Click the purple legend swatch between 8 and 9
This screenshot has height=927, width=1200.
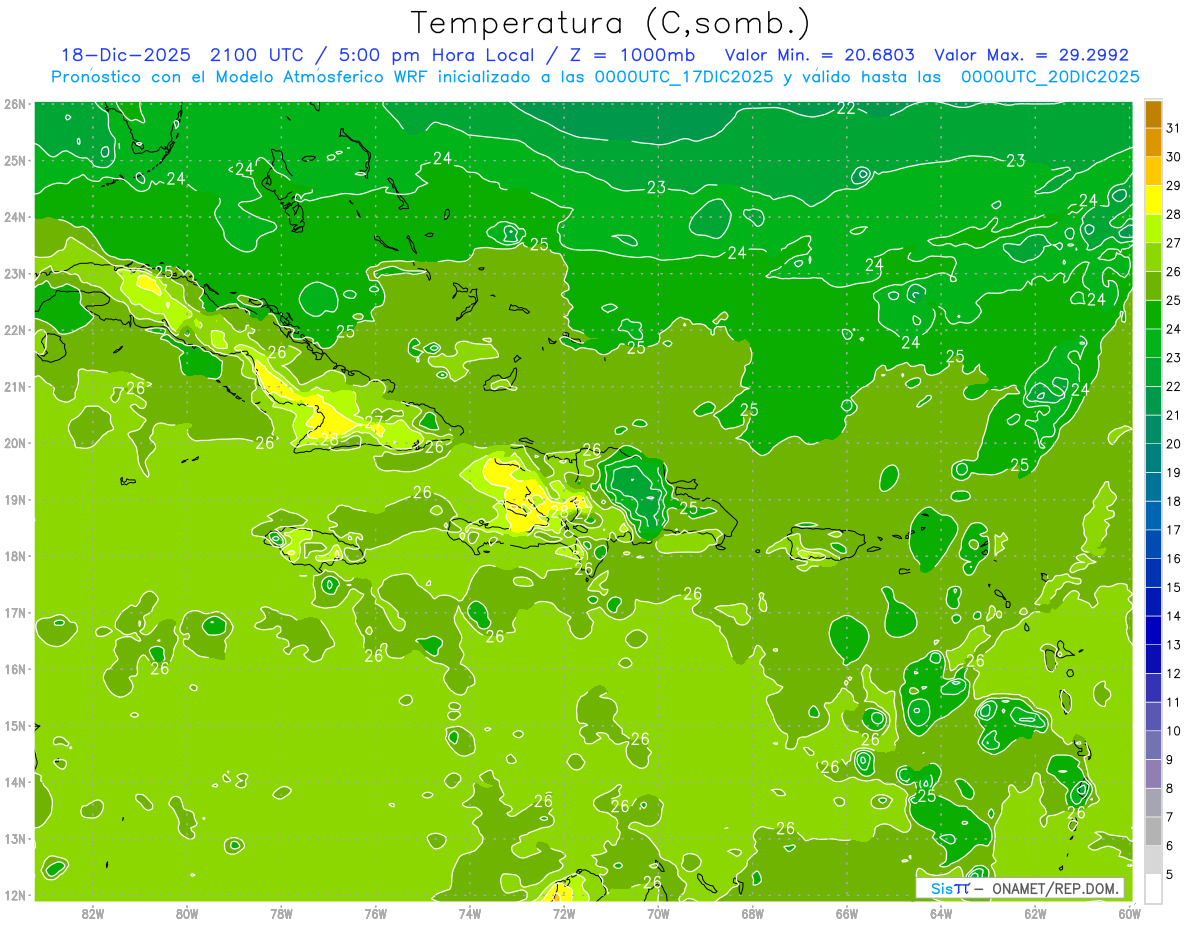pos(1153,774)
